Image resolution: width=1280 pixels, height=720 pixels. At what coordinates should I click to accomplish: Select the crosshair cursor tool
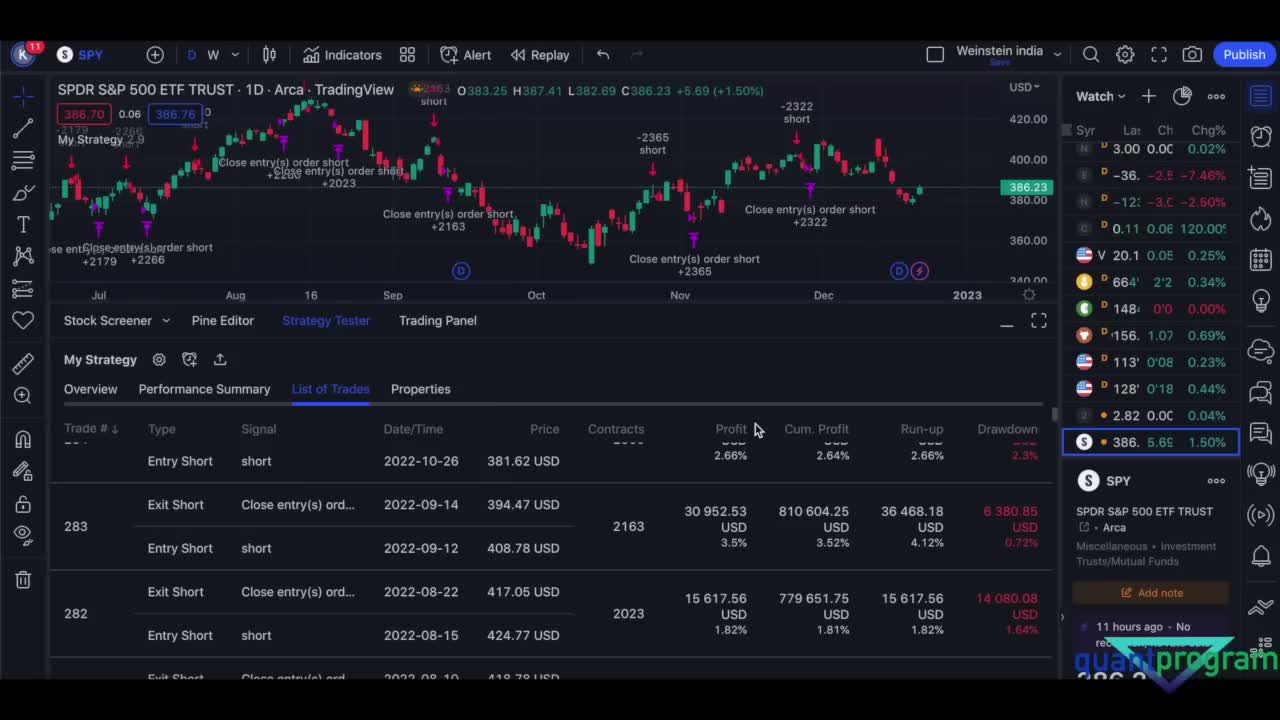click(x=24, y=96)
